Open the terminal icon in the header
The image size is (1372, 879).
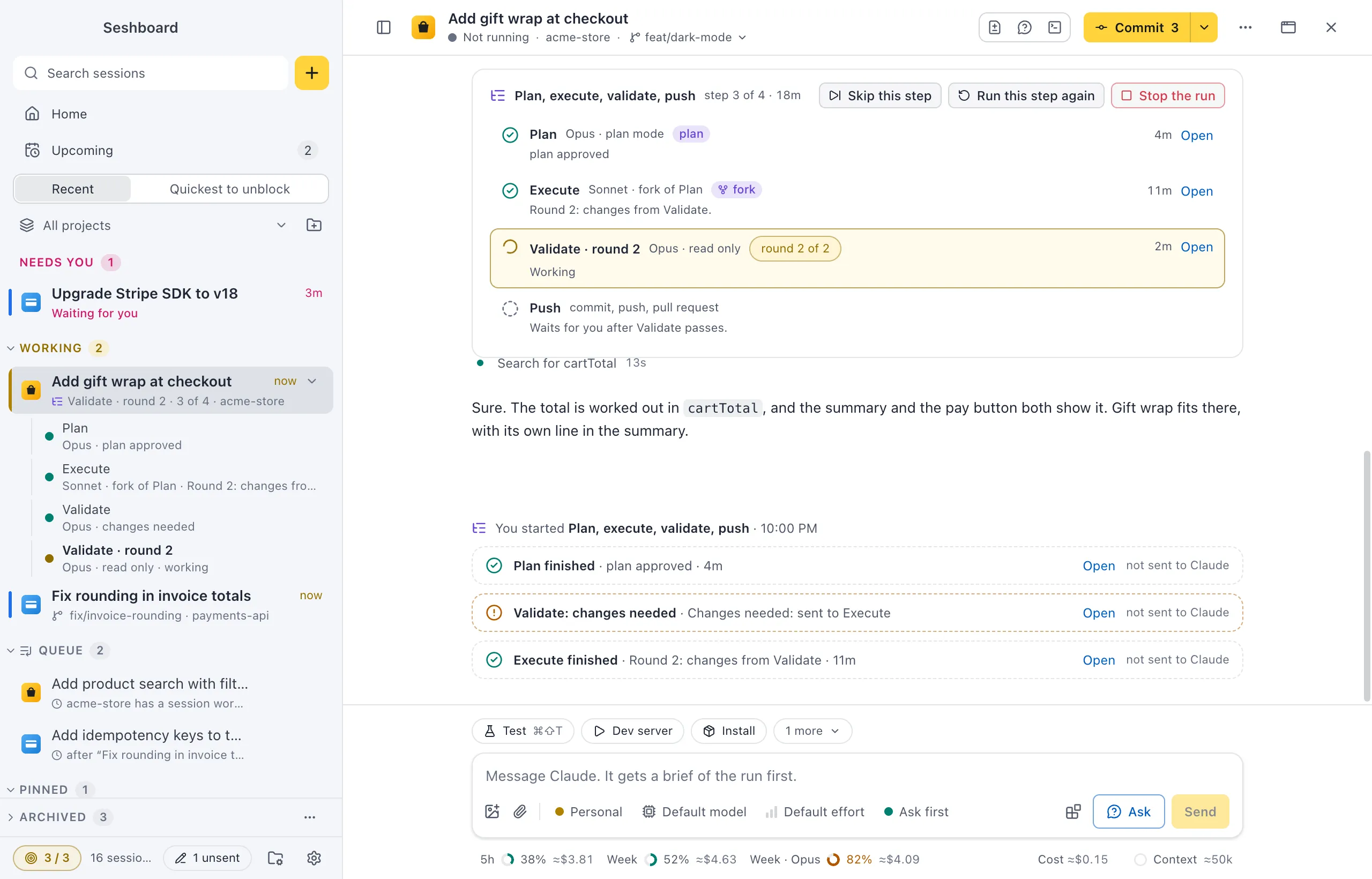click(x=1055, y=27)
